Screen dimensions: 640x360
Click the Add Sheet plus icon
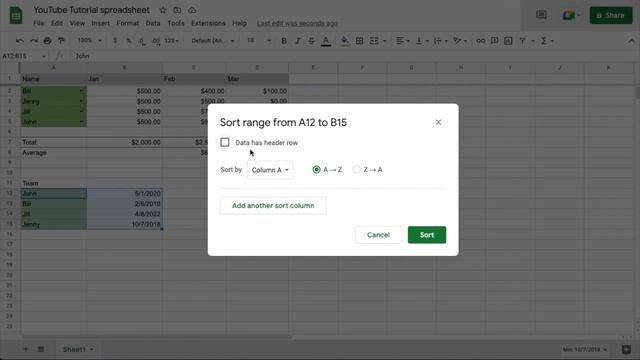(x=26, y=349)
